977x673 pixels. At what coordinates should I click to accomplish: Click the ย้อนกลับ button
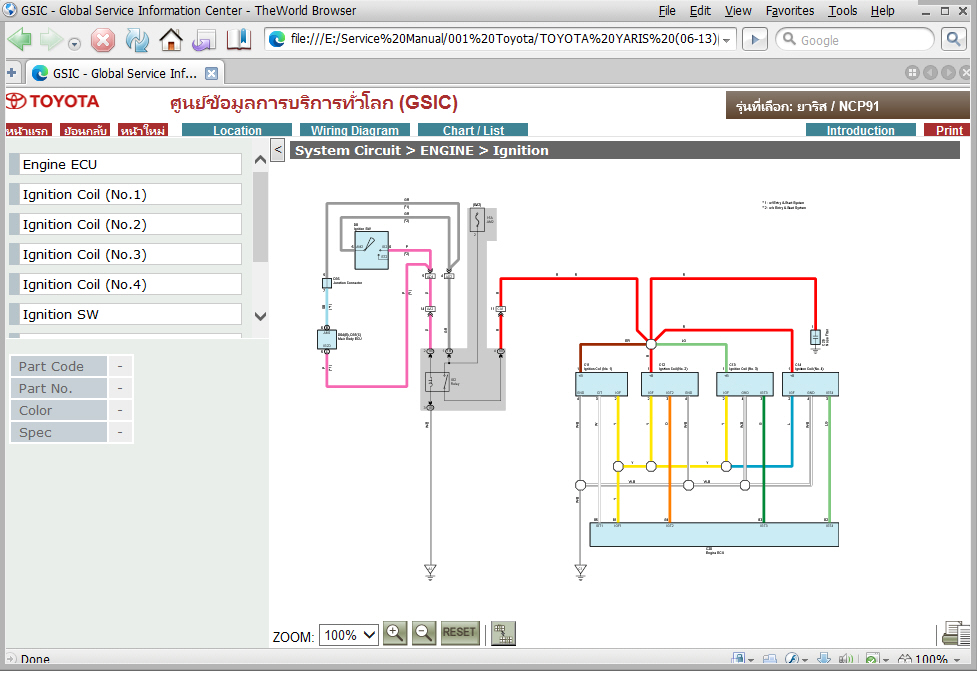(85, 130)
